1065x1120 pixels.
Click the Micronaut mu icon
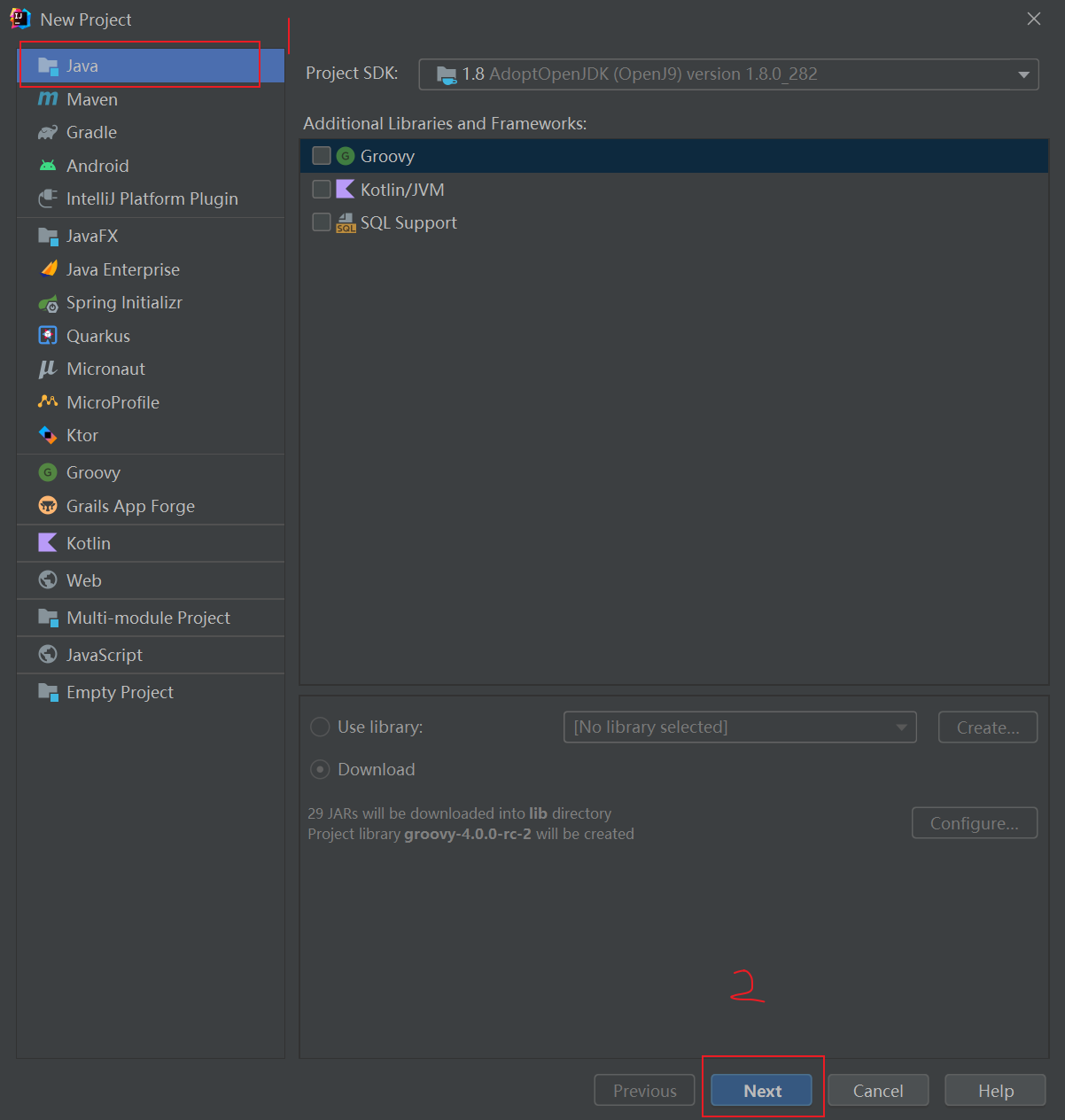(48, 369)
